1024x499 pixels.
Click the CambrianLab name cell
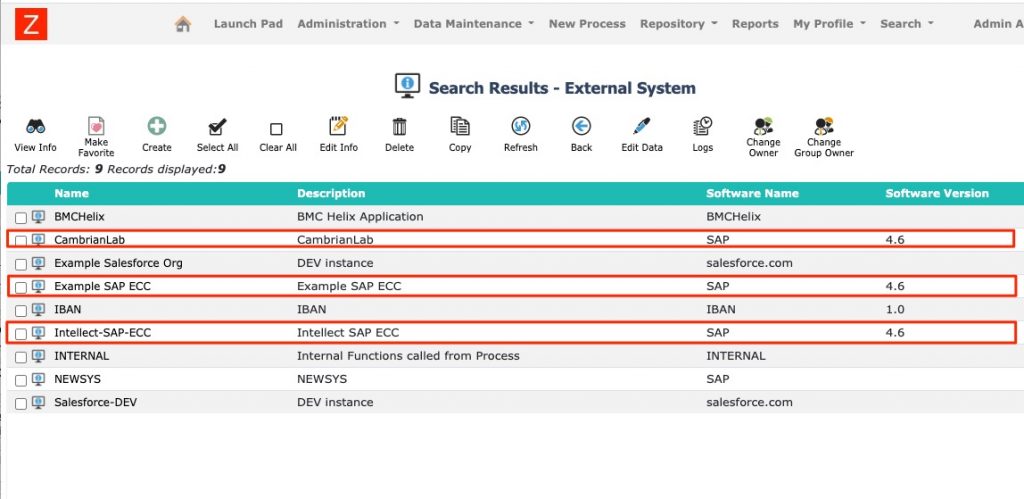coord(89,240)
